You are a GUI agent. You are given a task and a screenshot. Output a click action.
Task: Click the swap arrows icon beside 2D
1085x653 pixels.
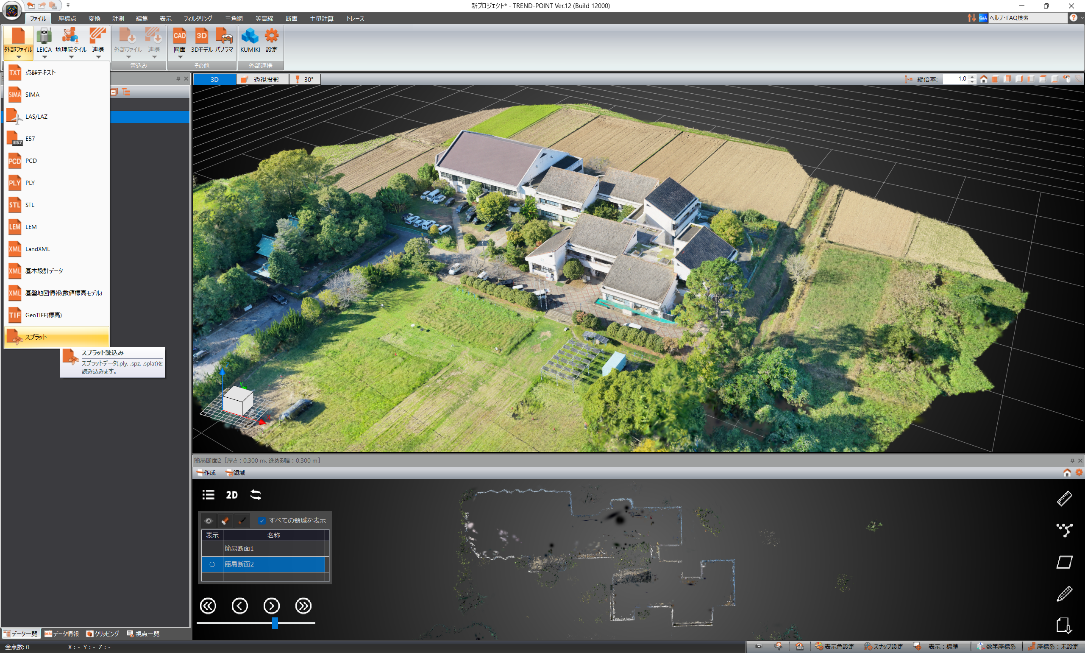[256, 494]
